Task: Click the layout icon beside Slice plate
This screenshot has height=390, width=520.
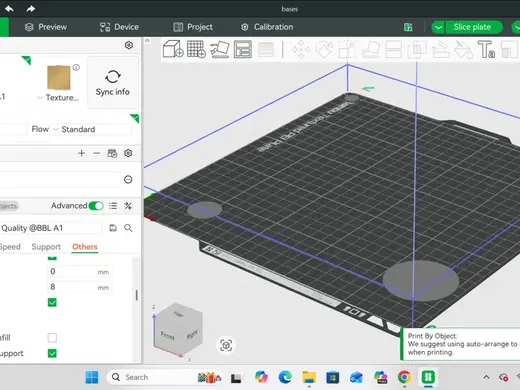Action: point(408,27)
